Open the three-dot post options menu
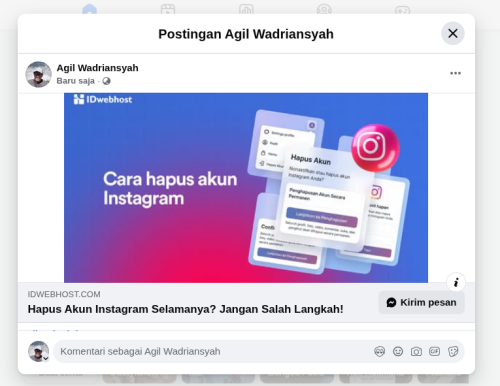This screenshot has width=500, height=386. (455, 73)
